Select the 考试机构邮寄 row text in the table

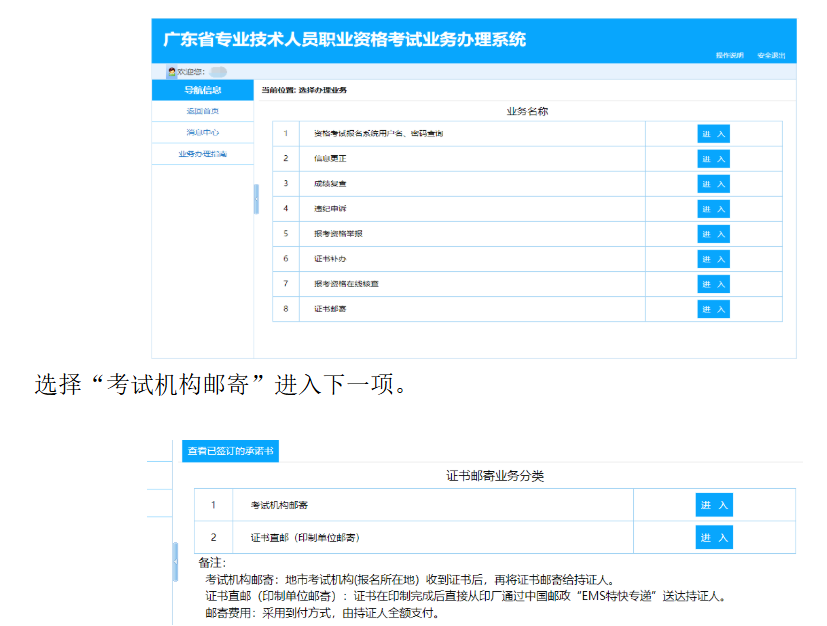[279, 505]
